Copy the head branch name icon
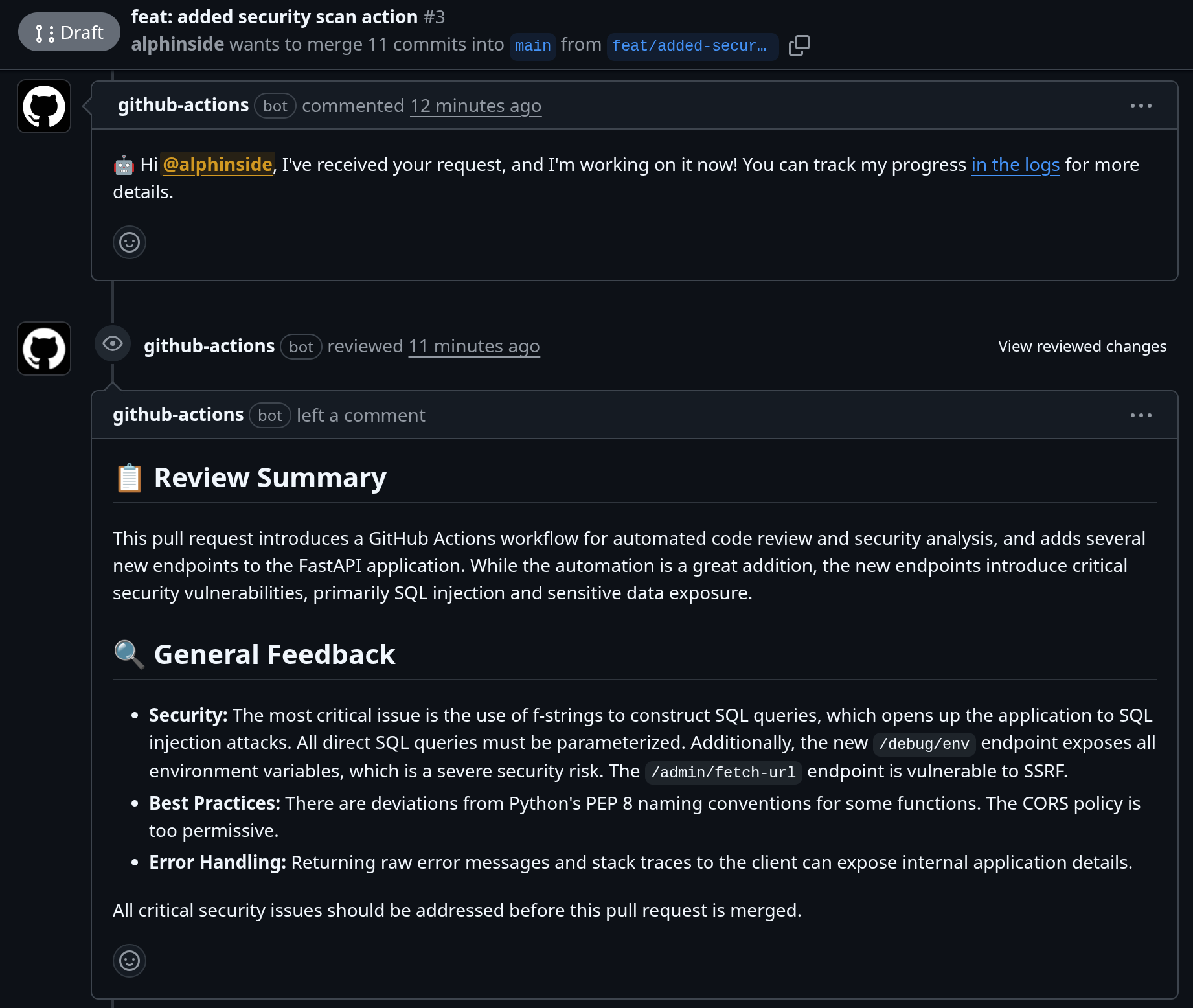Screen dimensions: 1193x1008 [x=799, y=45]
